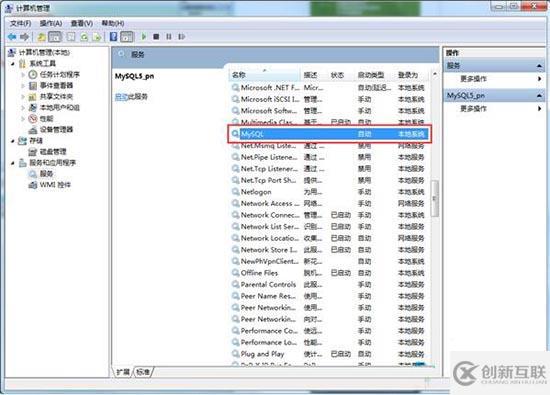This screenshot has width=550, height=395.
Task: Open the 查看(V) menu
Action: 82,24
